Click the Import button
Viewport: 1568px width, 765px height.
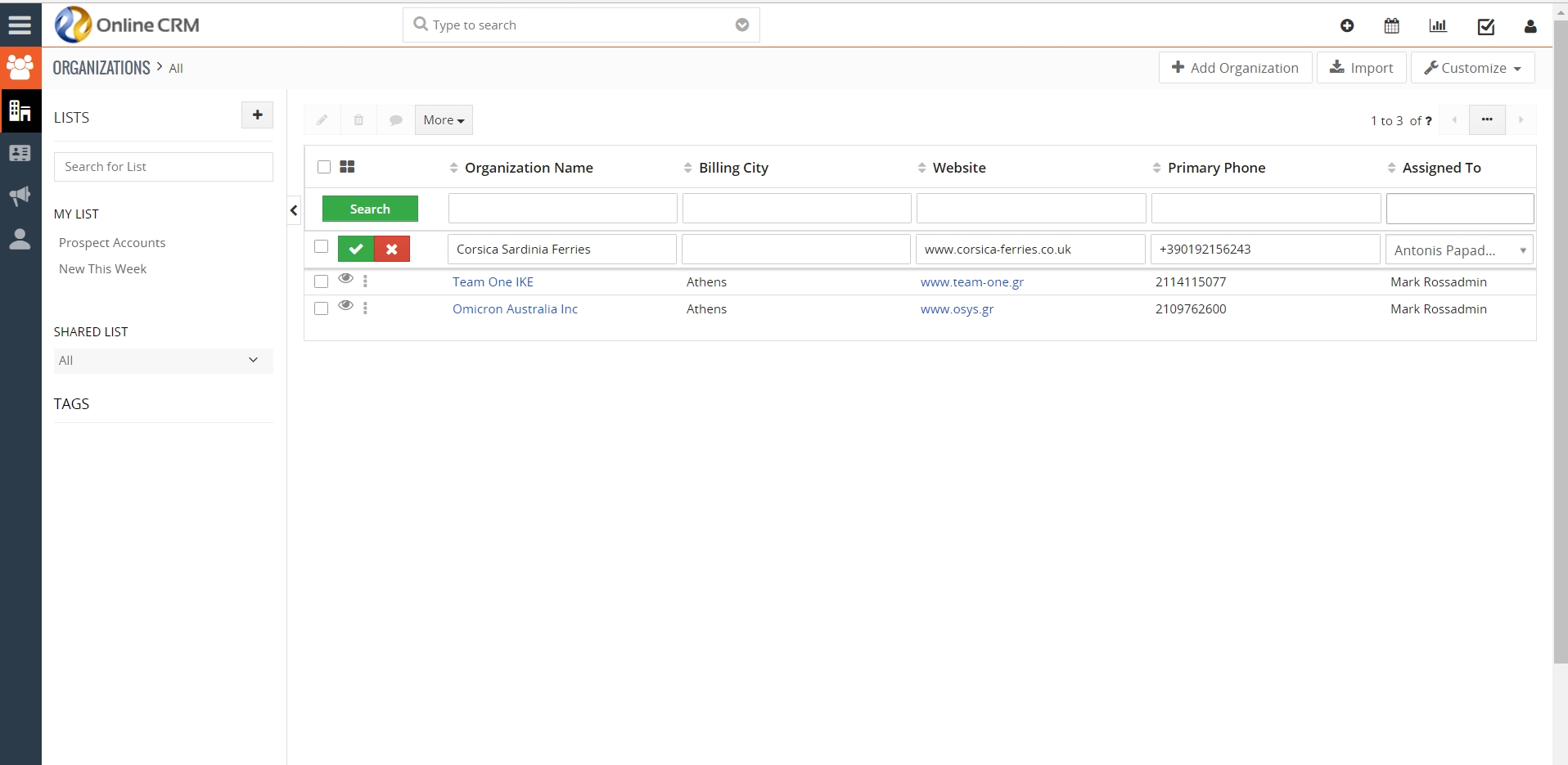[x=1362, y=68]
